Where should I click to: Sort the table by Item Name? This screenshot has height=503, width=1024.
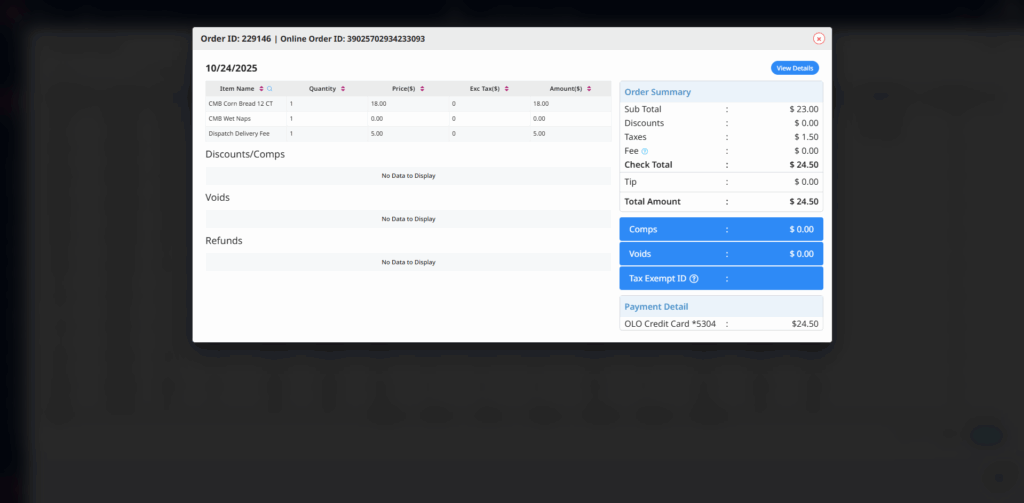261,89
